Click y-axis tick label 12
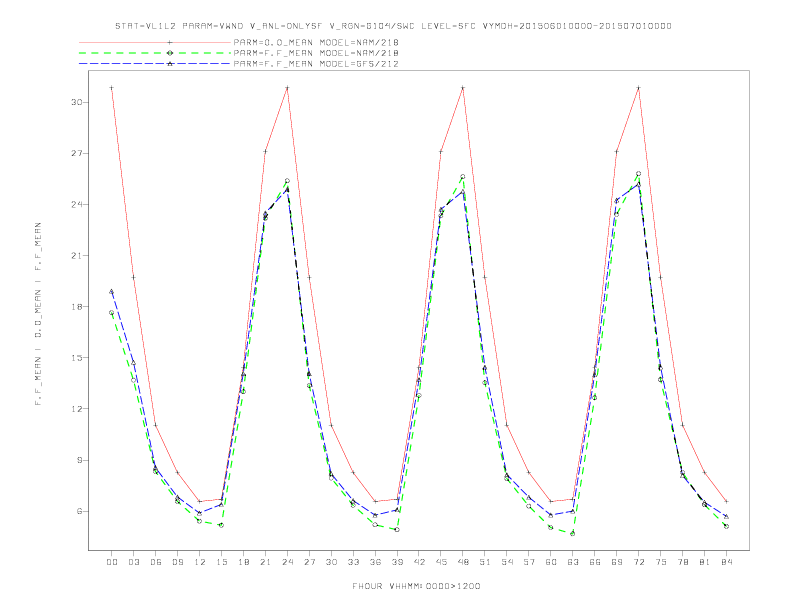 pyautogui.click(x=76, y=409)
